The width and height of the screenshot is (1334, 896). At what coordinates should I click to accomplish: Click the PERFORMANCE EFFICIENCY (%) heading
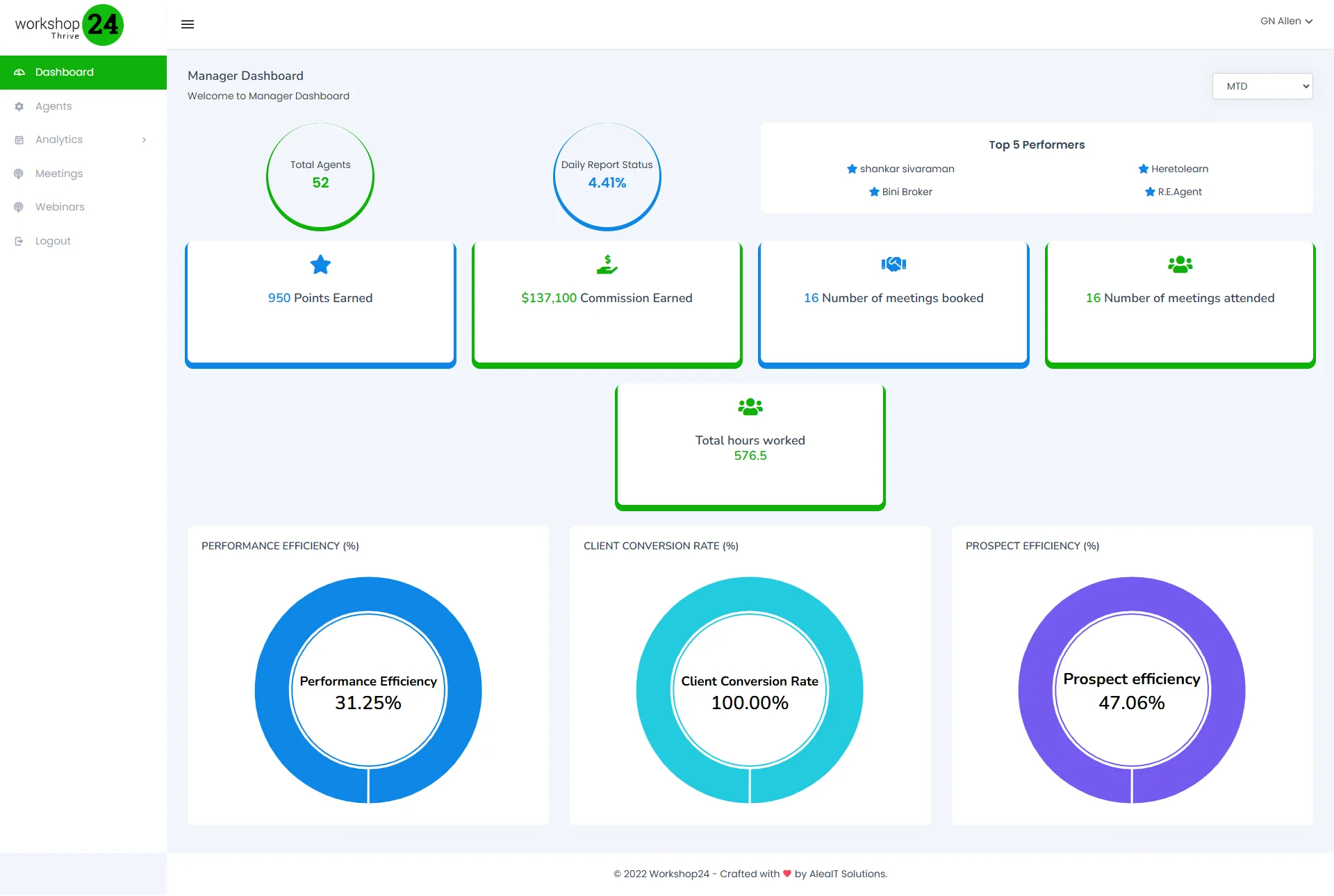point(280,546)
